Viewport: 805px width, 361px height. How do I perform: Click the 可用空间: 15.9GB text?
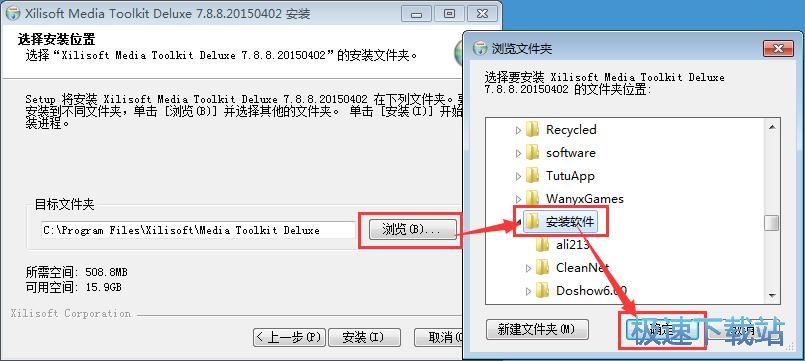(74, 287)
